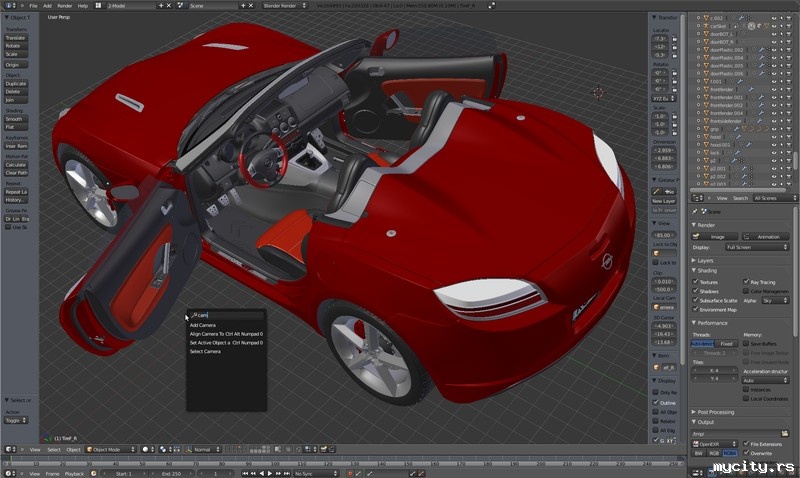This screenshot has width=800, height=478.
Task: Click the Duplicate button
Action: 16,84
